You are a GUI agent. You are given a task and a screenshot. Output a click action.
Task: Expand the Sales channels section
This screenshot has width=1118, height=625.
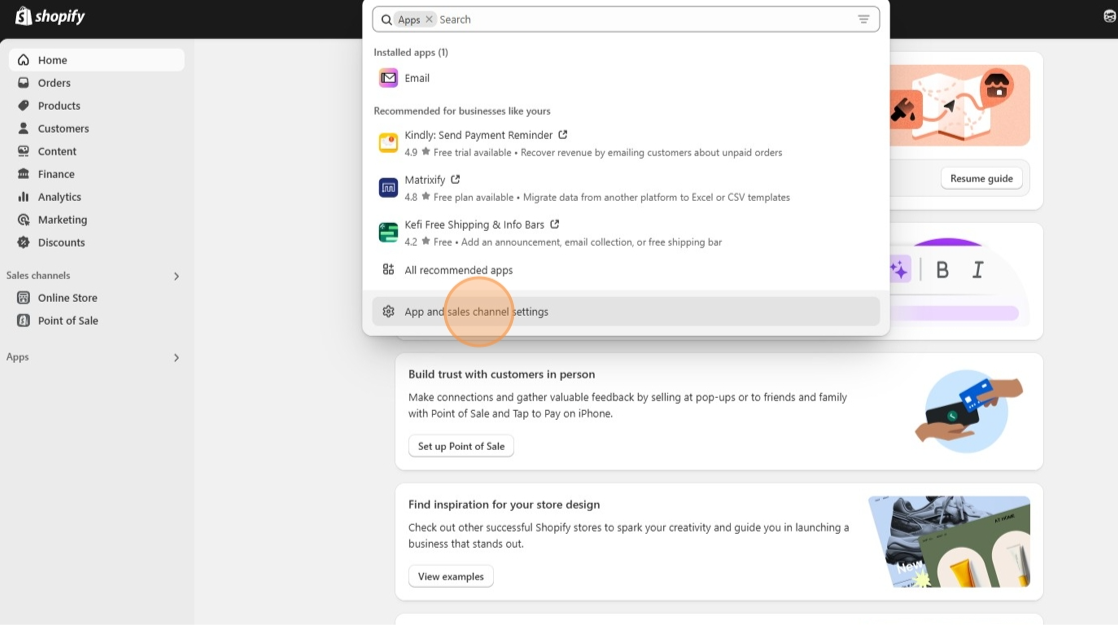[x=176, y=276]
